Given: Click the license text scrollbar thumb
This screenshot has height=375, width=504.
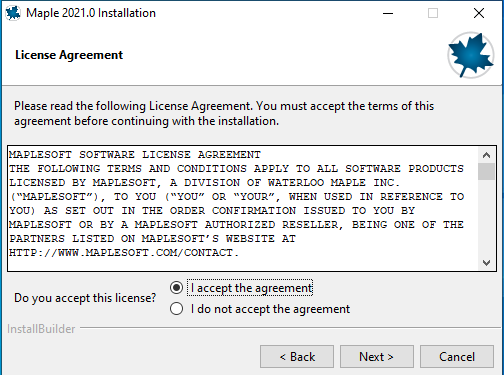Looking at the screenshot, I should tap(486, 172).
